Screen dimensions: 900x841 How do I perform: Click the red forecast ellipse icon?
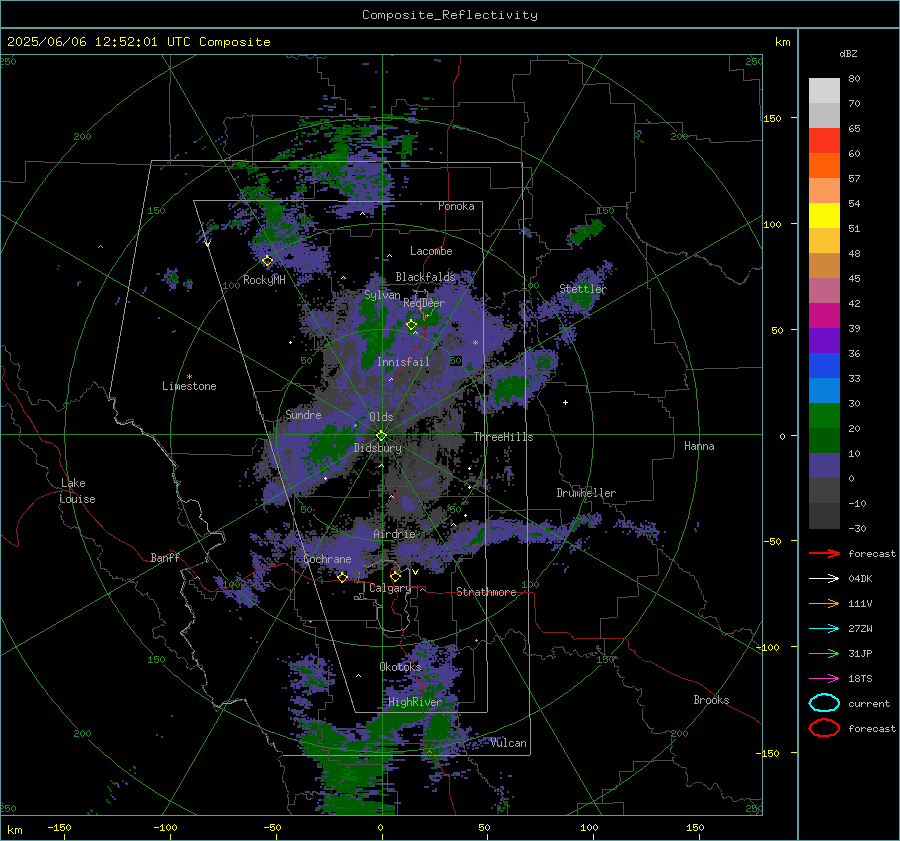click(824, 728)
